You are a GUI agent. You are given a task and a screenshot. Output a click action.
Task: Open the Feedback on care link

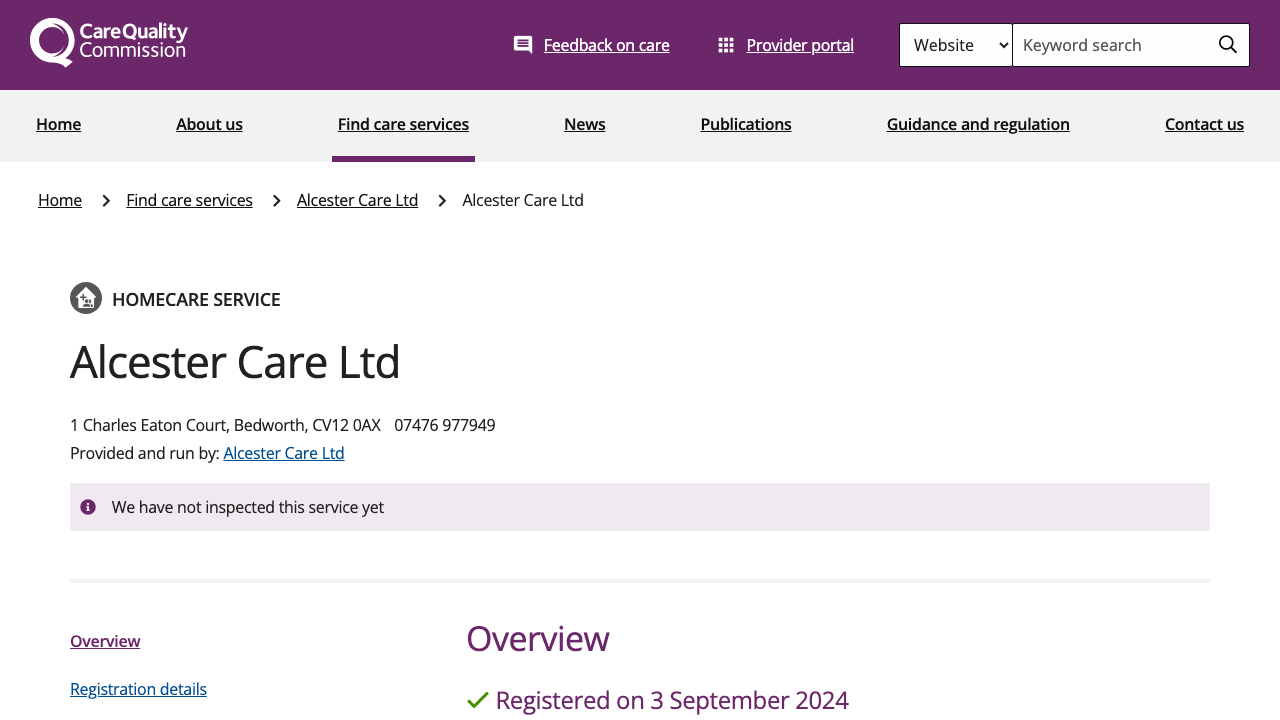pyautogui.click(x=606, y=44)
